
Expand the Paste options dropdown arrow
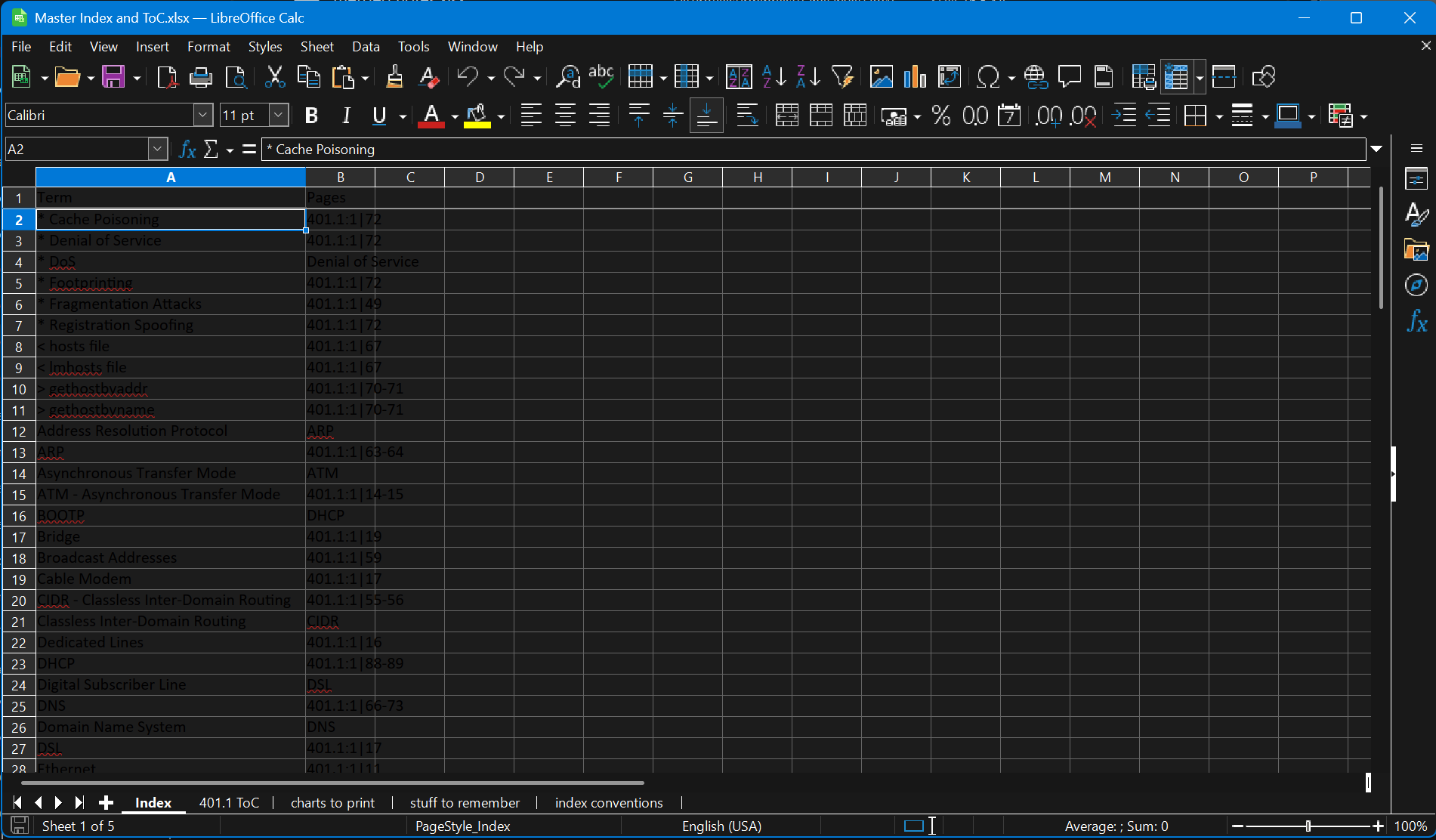[365, 78]
